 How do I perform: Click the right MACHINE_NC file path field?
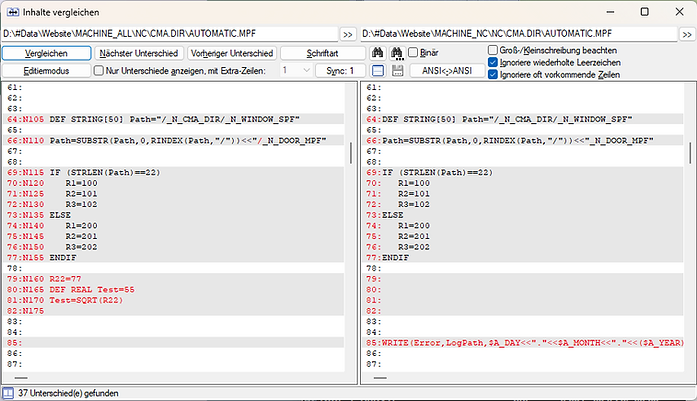[519, 34]
